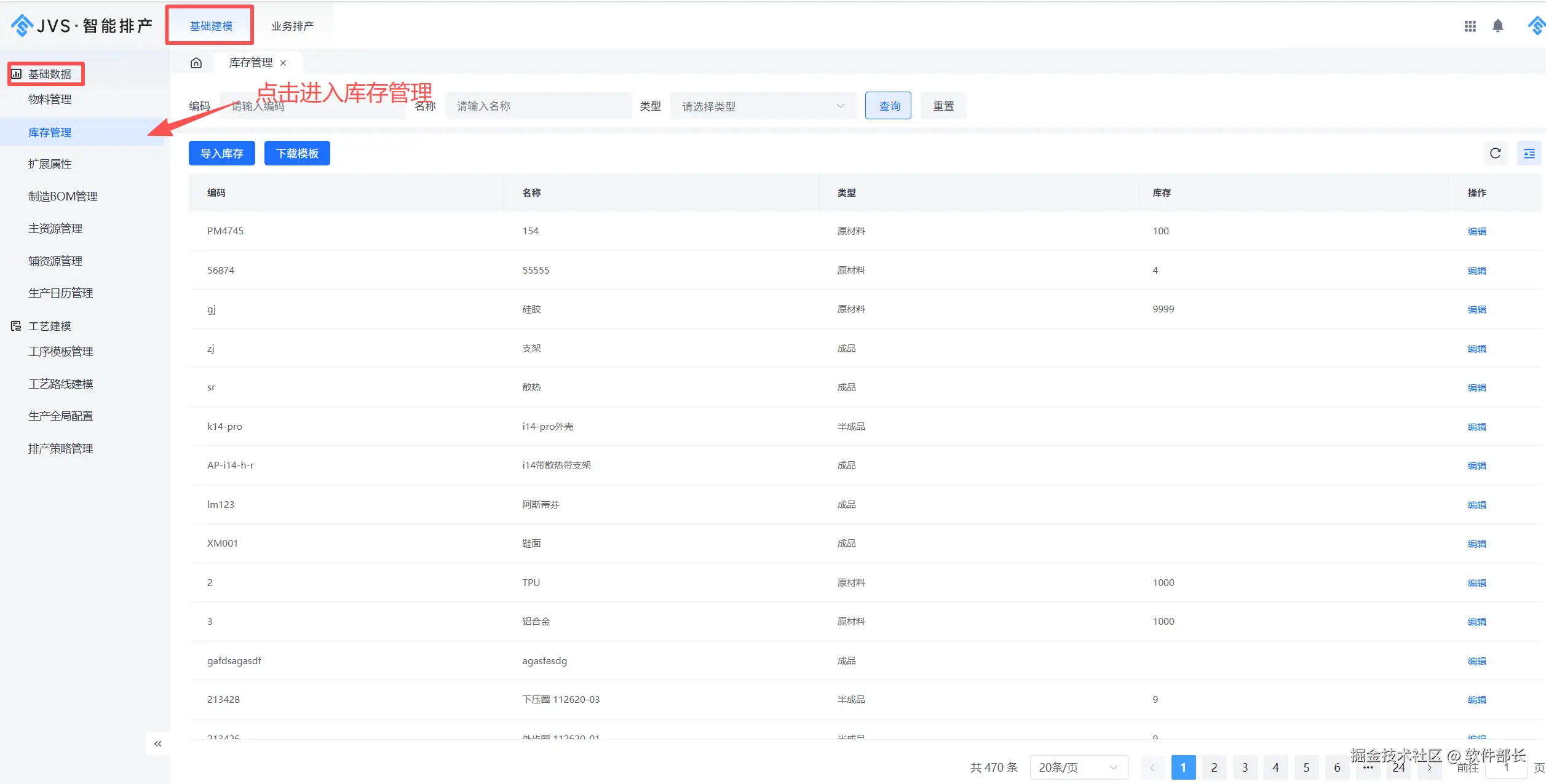Image resolution: width=1546 pixels, height=784 pixels.
Task: Click the 查询 search button
Action: 888,106
